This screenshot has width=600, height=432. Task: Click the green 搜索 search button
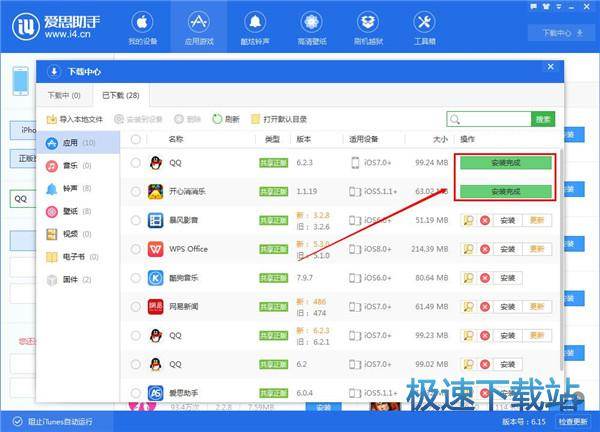click(543, 119)
